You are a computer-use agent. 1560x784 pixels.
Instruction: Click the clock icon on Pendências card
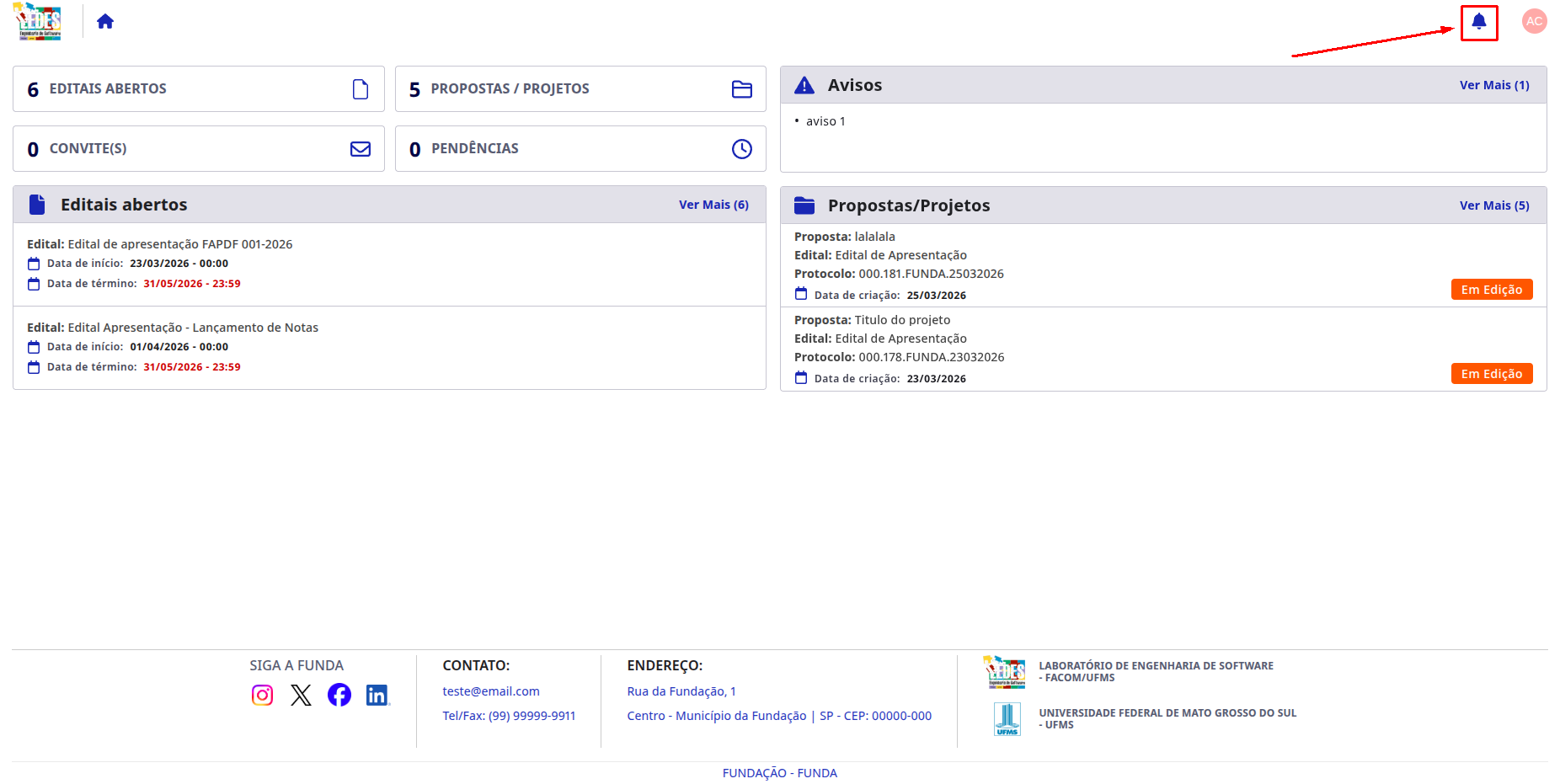tap(742, 149)
